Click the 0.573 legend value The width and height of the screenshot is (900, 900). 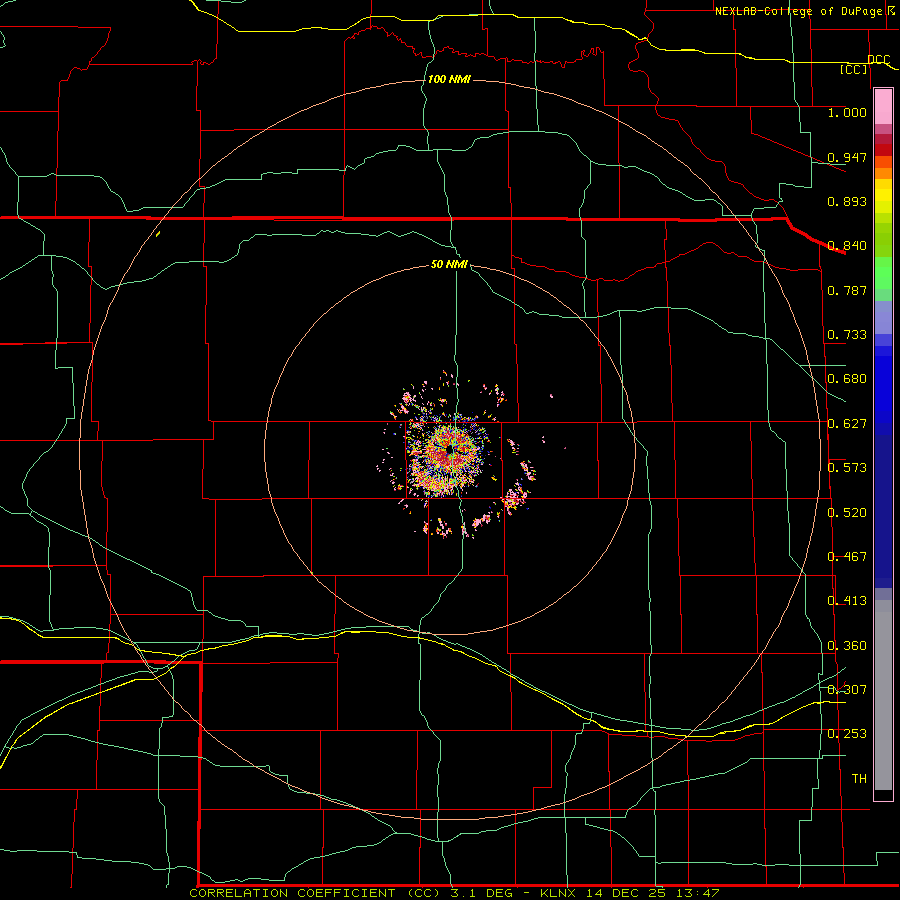(847, 468)
